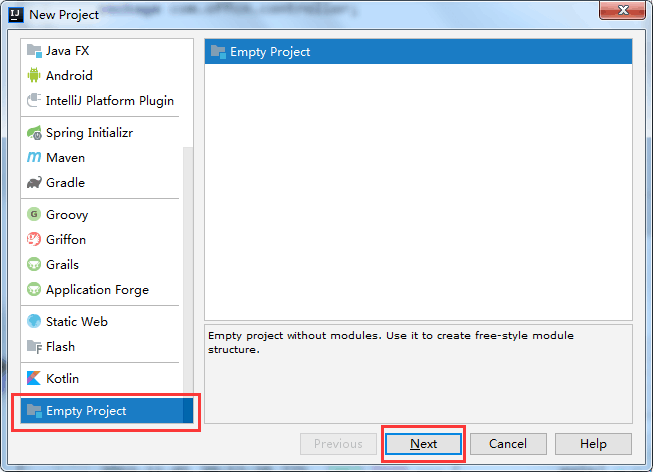
Task: Click the red Griffon icon
Action: tap(34, 240)
